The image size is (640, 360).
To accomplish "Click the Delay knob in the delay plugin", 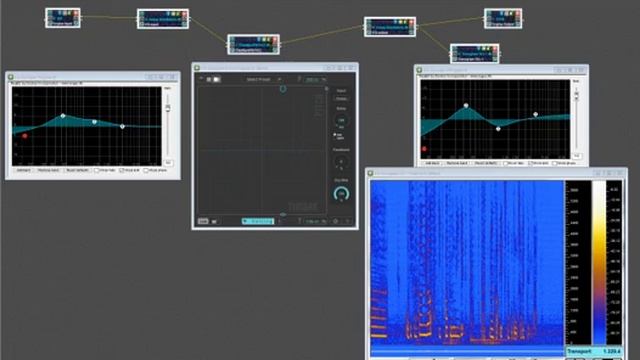I will [341, 120].
